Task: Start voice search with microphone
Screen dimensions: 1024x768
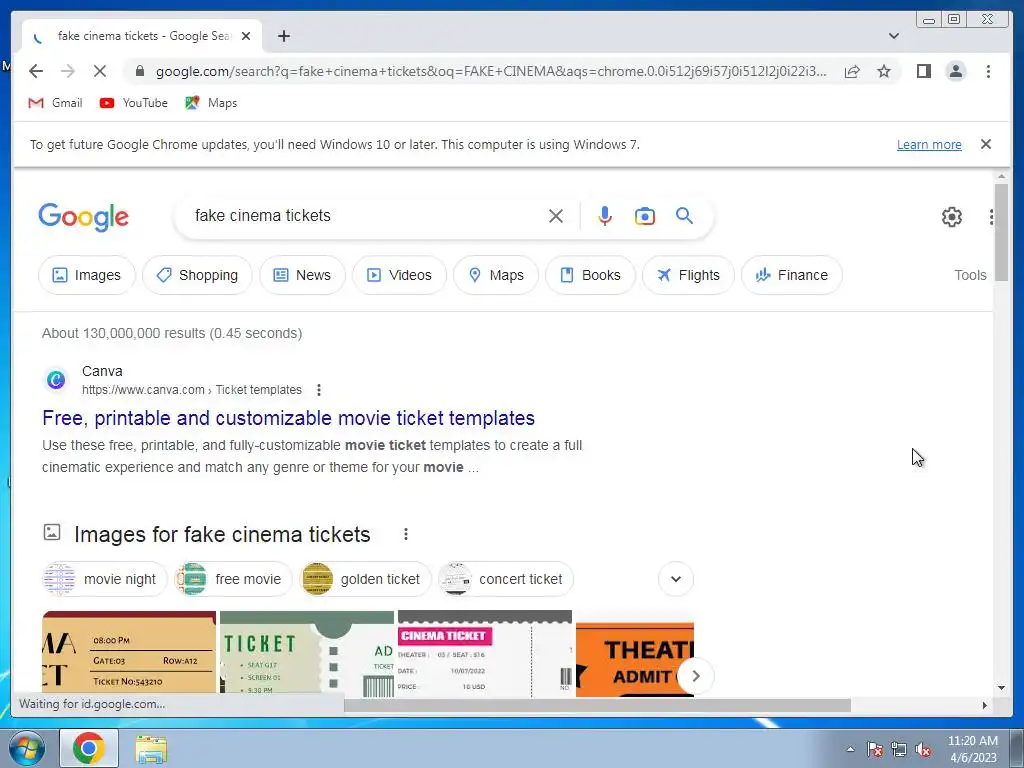Action: click(605, 216)
